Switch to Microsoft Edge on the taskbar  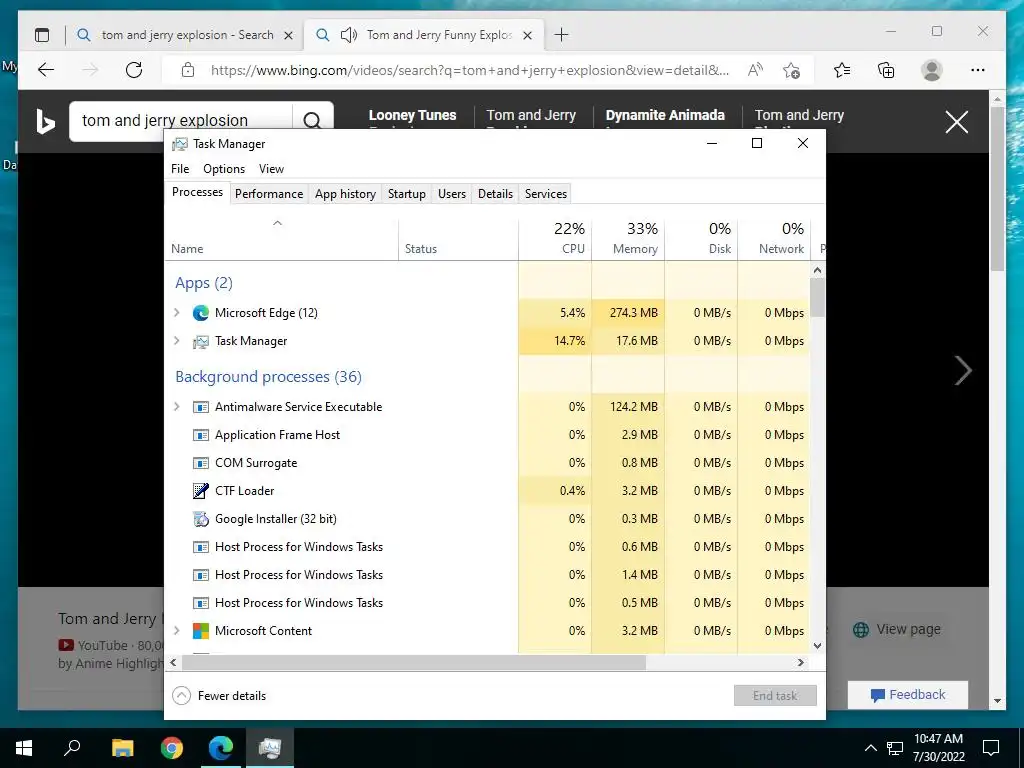(x=221, y=748)
